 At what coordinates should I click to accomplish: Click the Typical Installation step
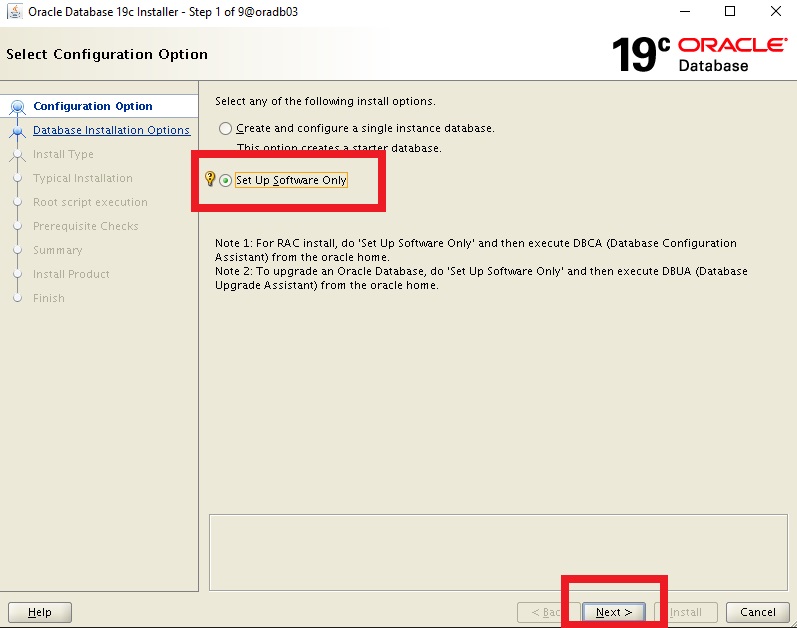point(82,178)
